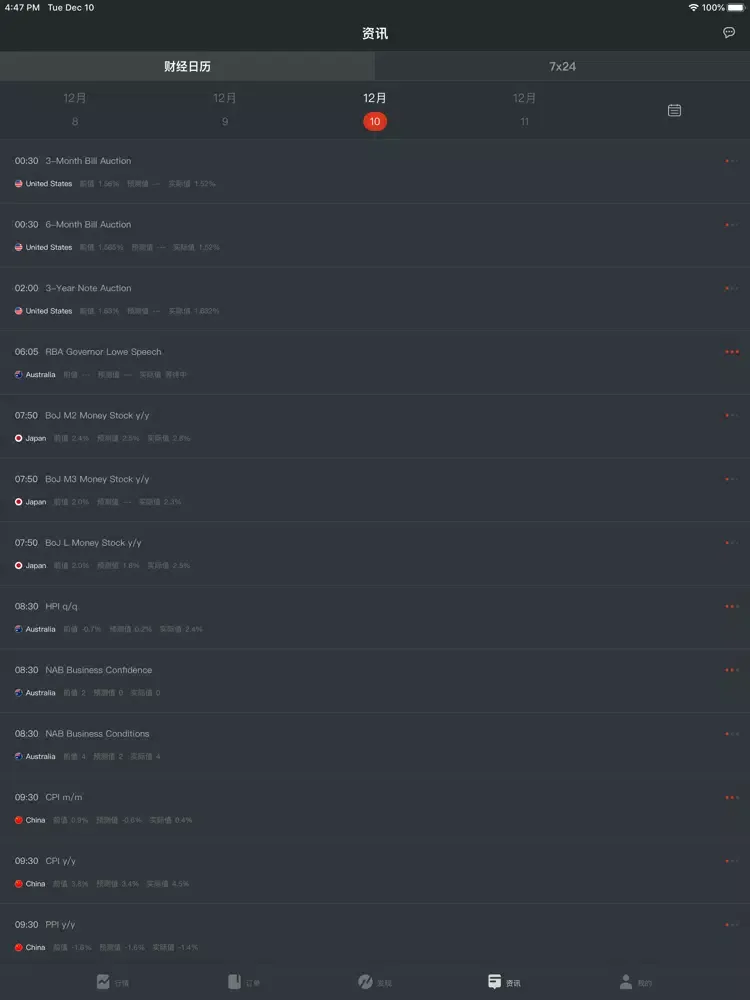This screenshot has height=1000, width=750.
Task: Open the profile person tab icon
Action: [626, 982]
